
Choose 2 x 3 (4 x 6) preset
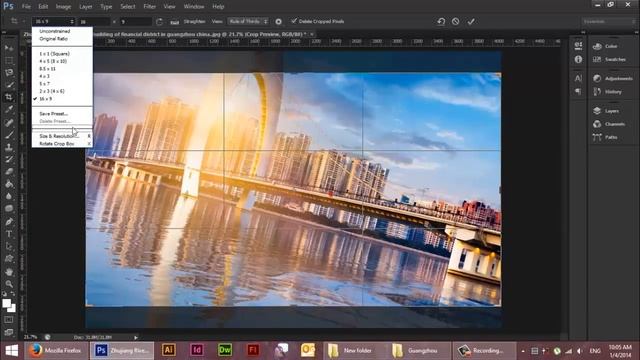pos(52,91)
